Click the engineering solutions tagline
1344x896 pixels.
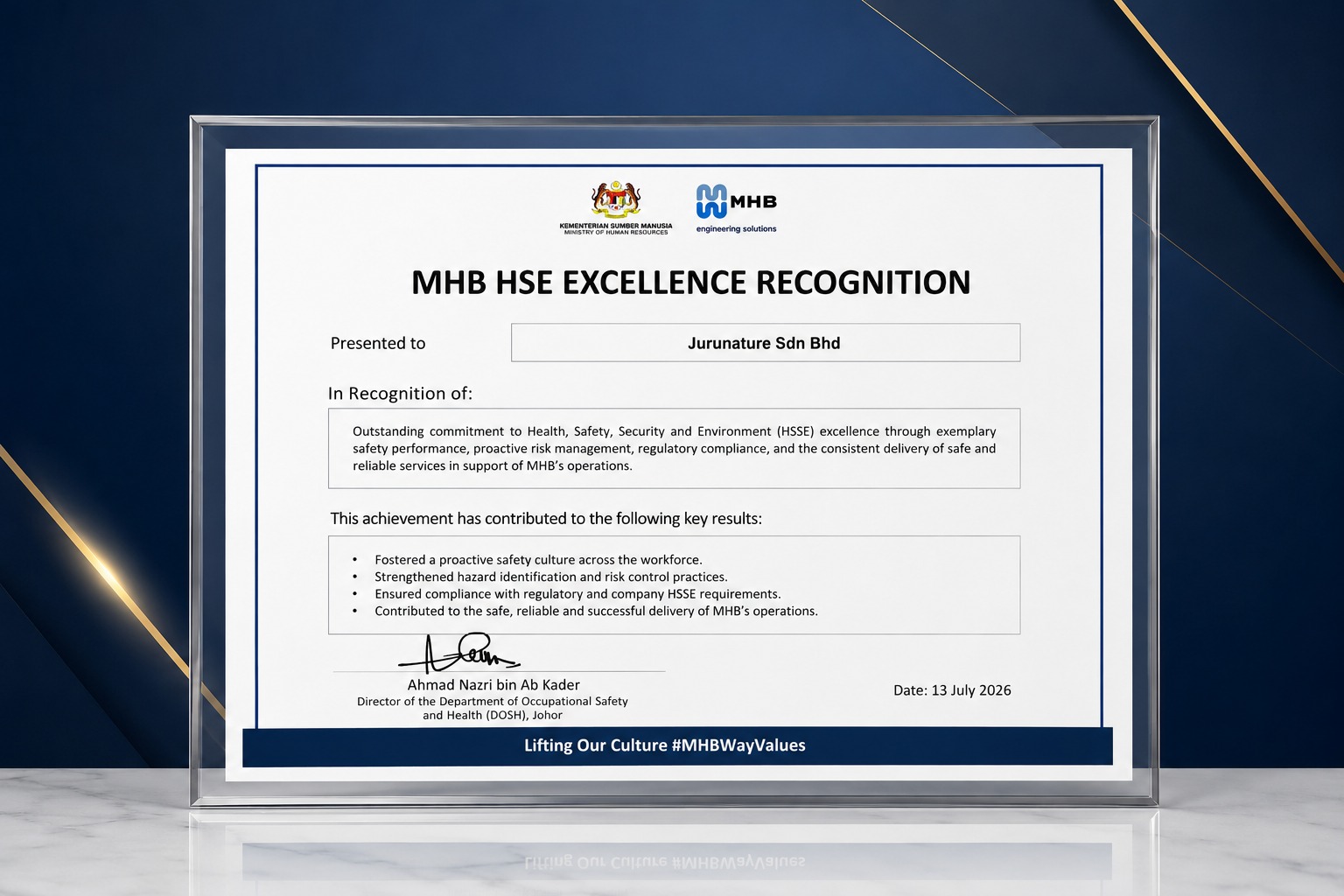[736, 229]
